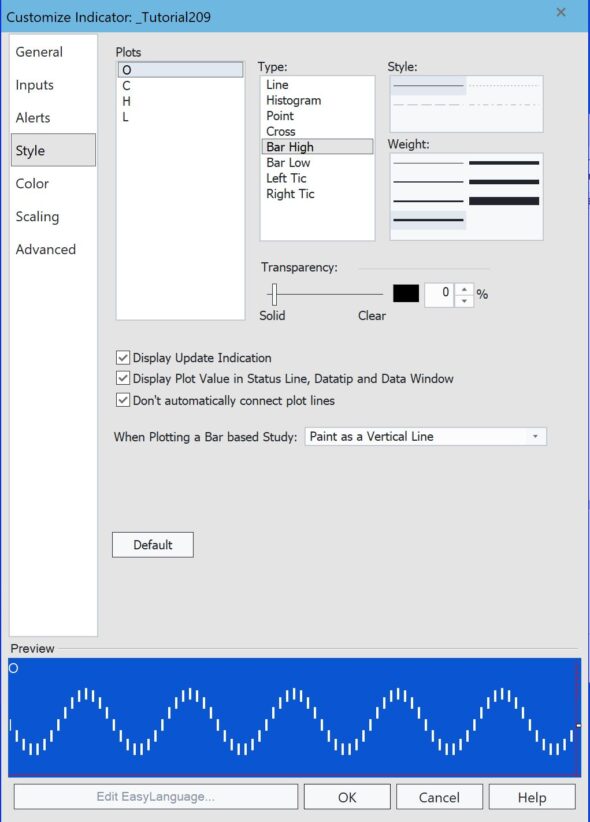Viewport: 590px width, 822px height.
Task: Select the dotted line style sample
Action: (x=504, y=85)
